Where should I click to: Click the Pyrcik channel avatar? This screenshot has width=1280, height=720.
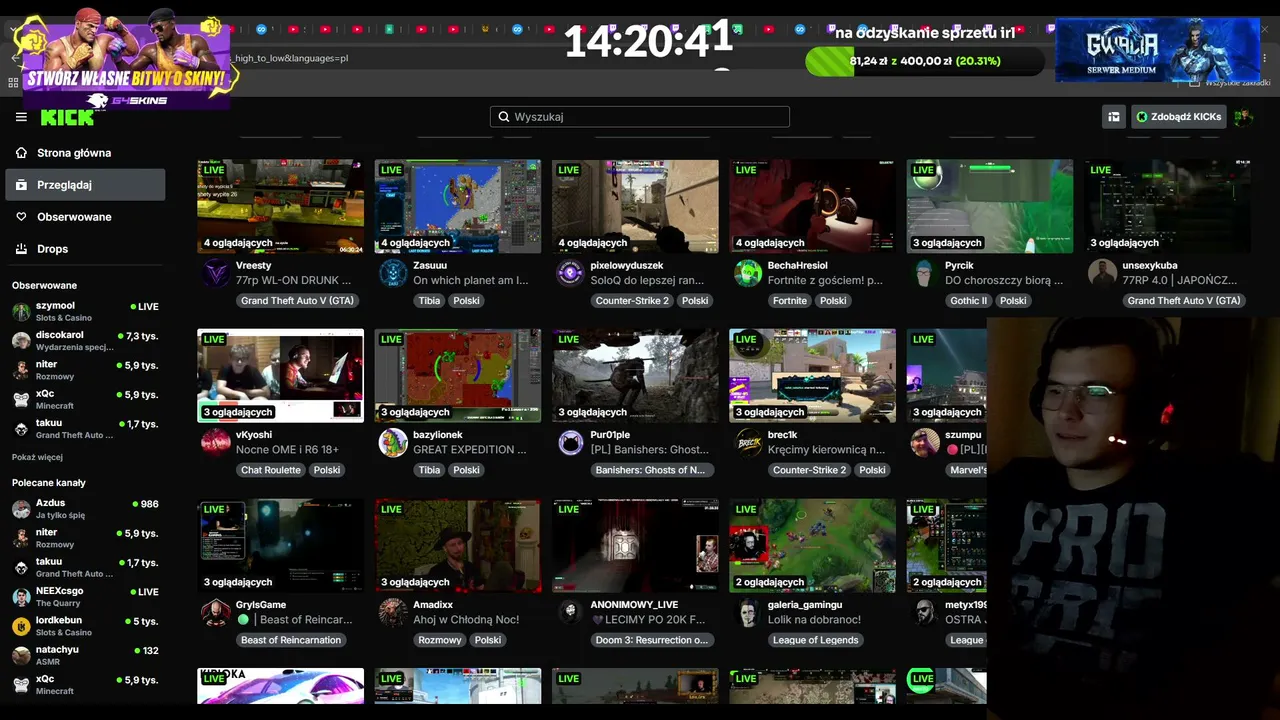[925, 273]
